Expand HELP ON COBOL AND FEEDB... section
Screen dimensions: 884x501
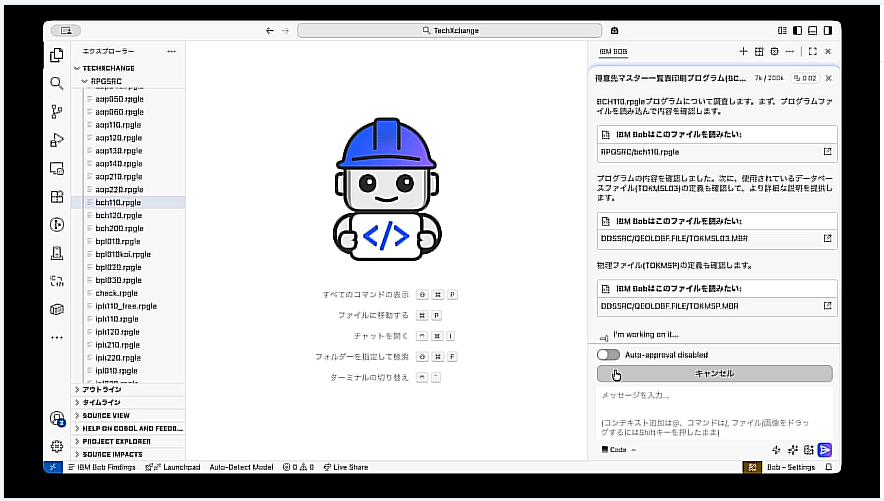[x=129, y=428]
